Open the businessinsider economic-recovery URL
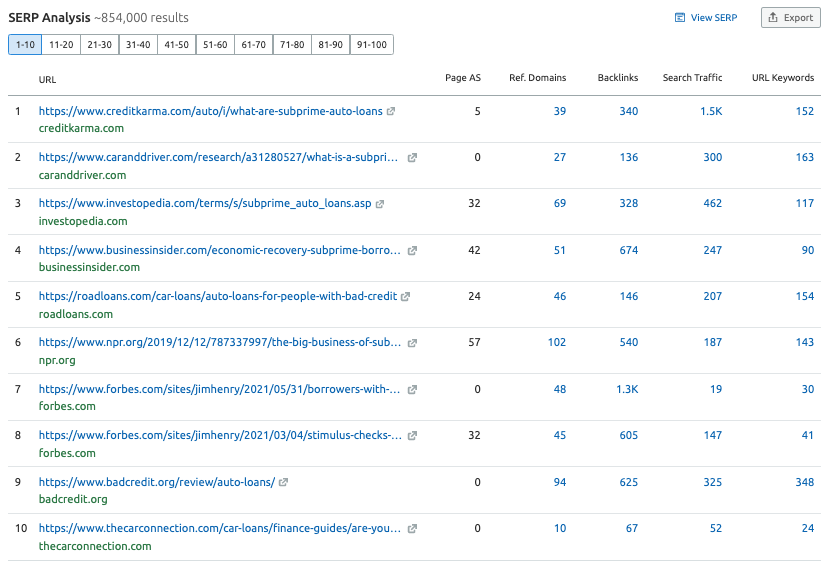The image size is (833, 568). coord(220,250)
